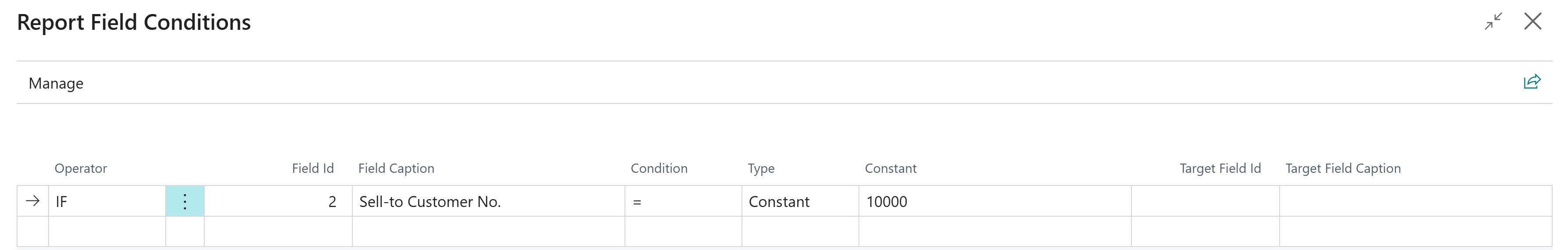This screenshot has width=1568, height=250.
Task: Open the Manage menu
Action: point(56,83)
